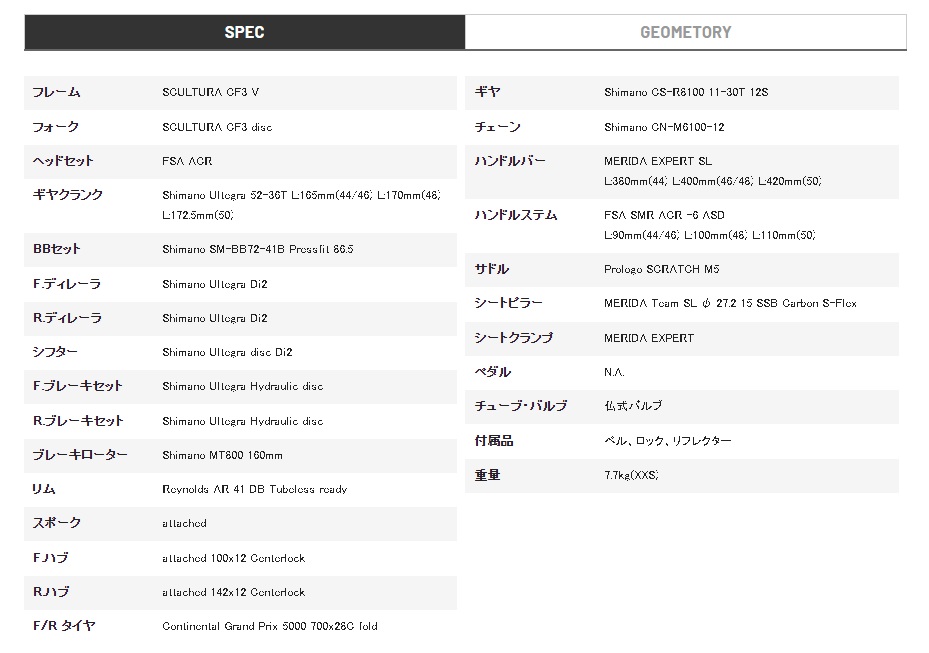
Task: Click the シートピラー row label
Action: (x=508, y=303)
